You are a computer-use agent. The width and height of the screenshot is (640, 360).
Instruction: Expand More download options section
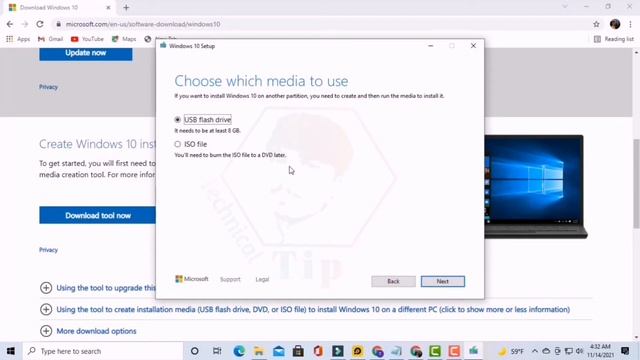coord(88,331)
